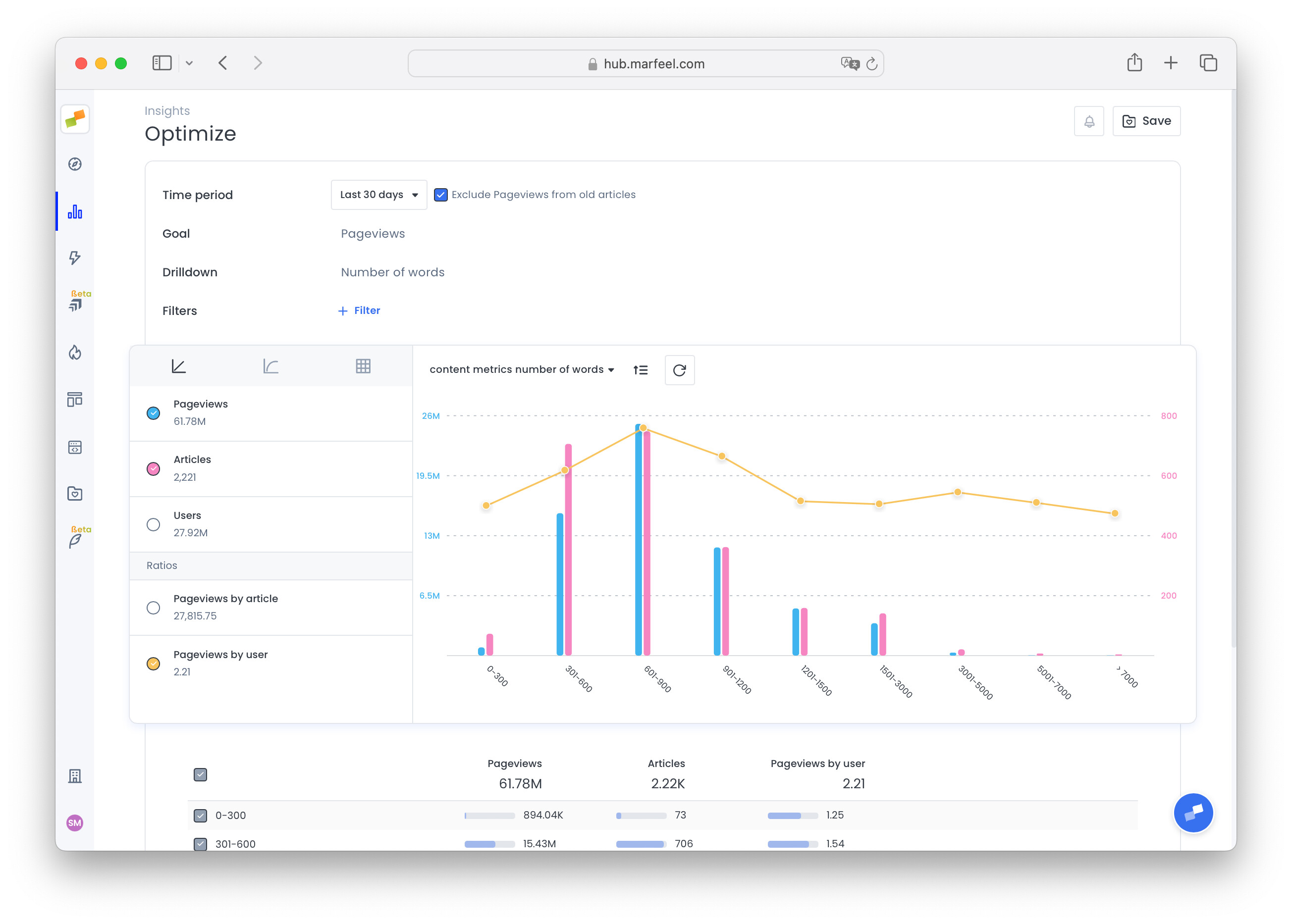Click the compass explore icon in sidebar

click(75, 164)
